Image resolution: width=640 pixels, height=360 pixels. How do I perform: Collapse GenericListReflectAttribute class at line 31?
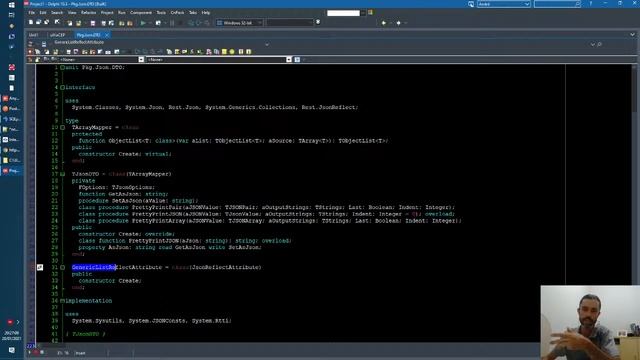(x=62, y=267)
